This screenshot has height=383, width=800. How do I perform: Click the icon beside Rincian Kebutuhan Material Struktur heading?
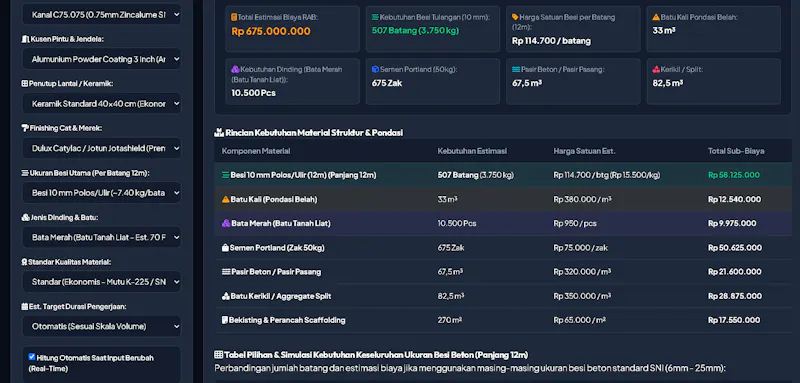[x=219, y=133]
